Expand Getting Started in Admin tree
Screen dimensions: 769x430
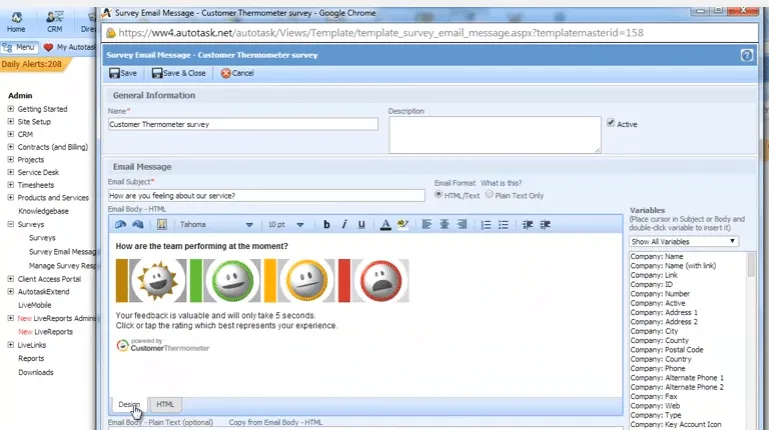coord(10,109)
